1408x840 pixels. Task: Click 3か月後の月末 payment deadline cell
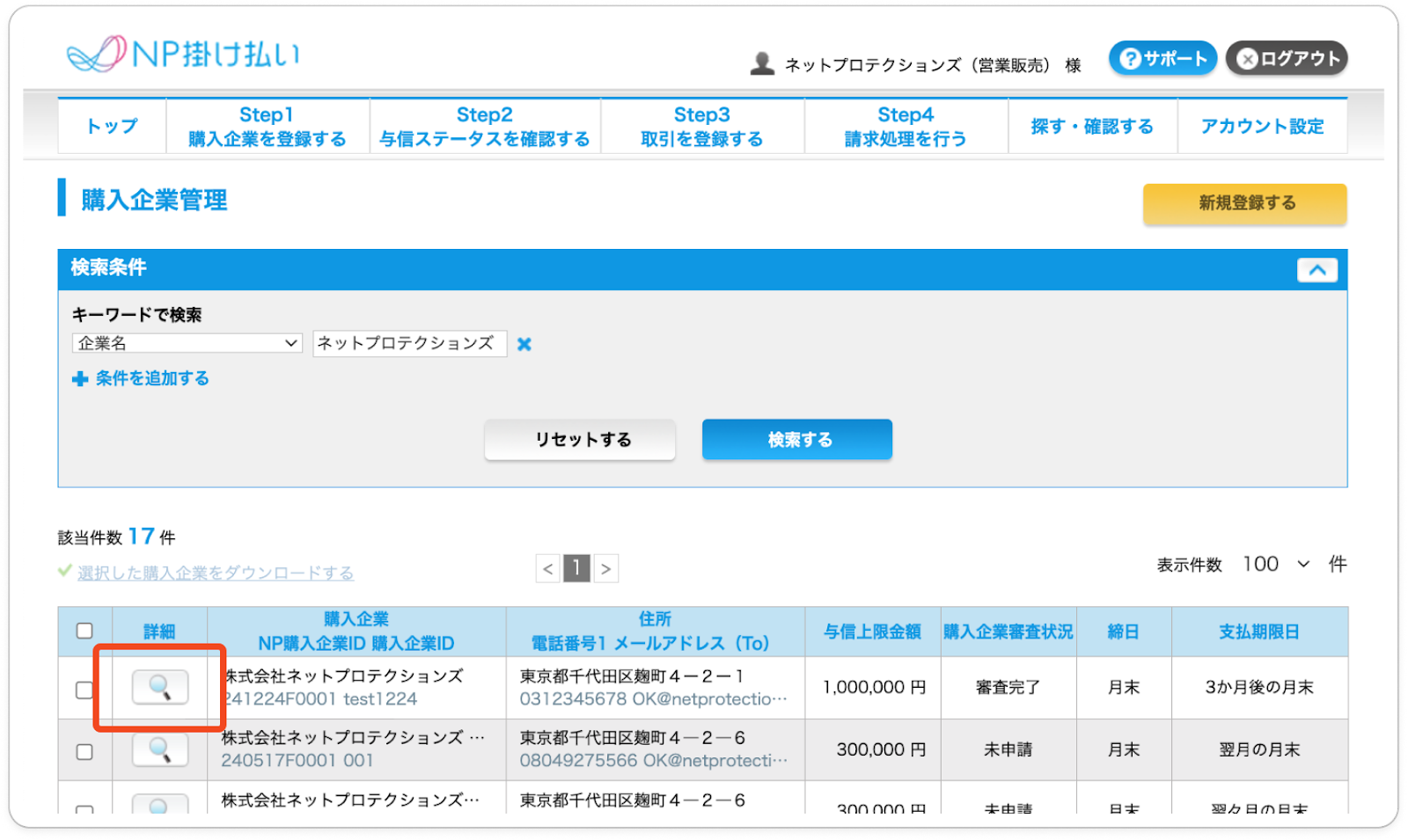[x=1259, y=687]
